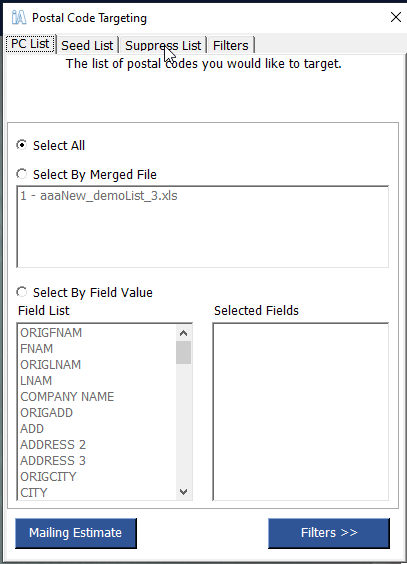Choose Select By Merged File option
Image resolution: width=407 pixels, height=564 pixels.
tap(22, 174)
